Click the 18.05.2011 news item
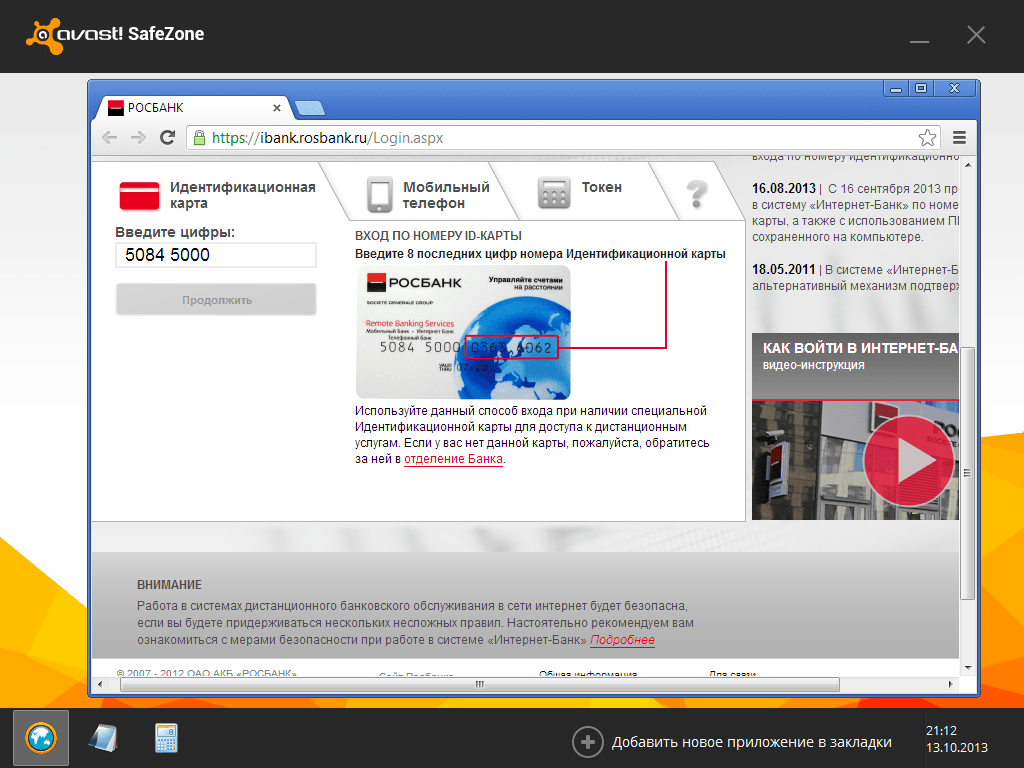This screenshot has height=768, width=1024. pos(855,278)
